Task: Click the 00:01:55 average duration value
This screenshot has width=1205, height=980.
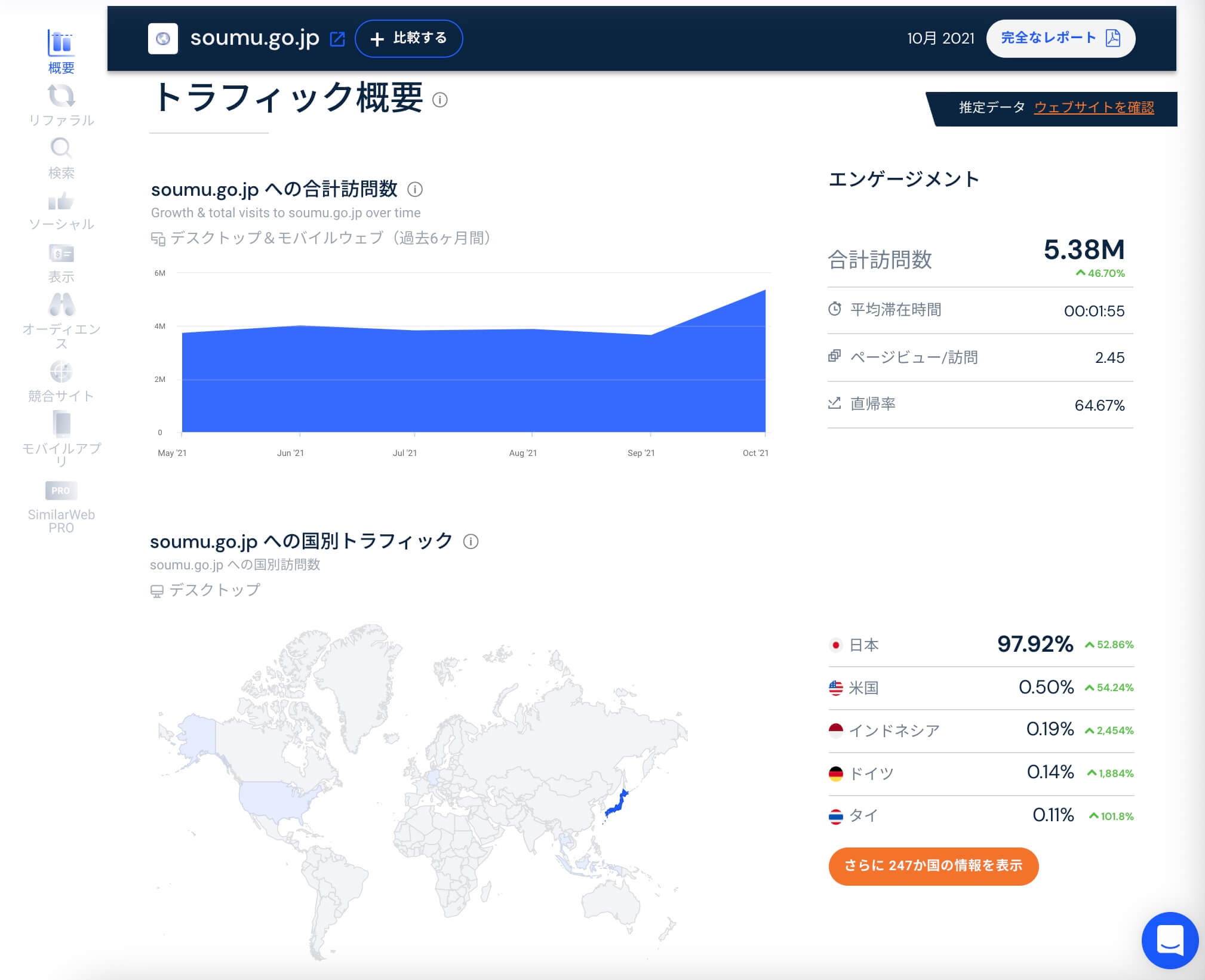Action: [1094, 311]
